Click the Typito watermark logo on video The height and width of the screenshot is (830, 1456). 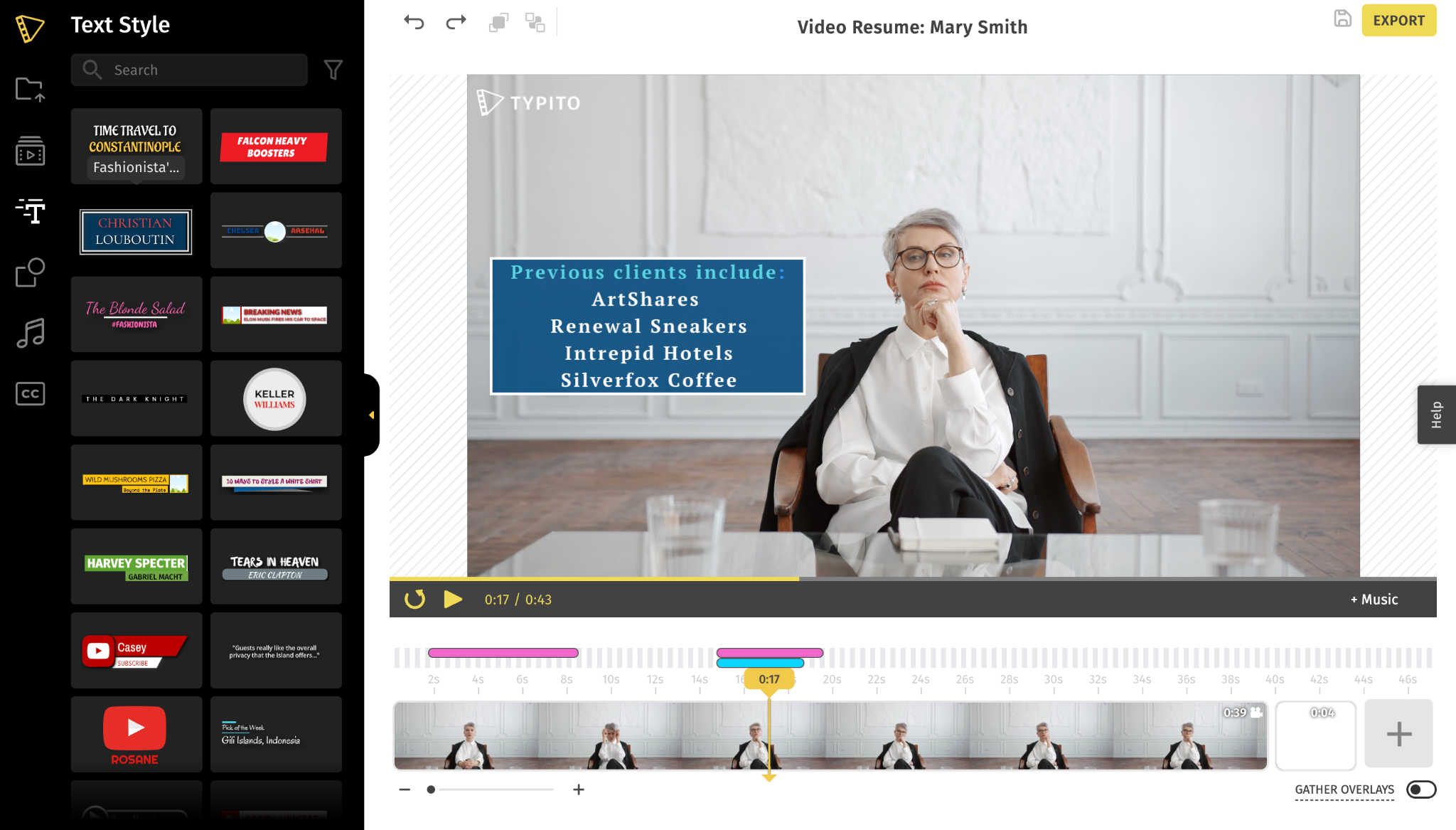click(x=528, y=102)
